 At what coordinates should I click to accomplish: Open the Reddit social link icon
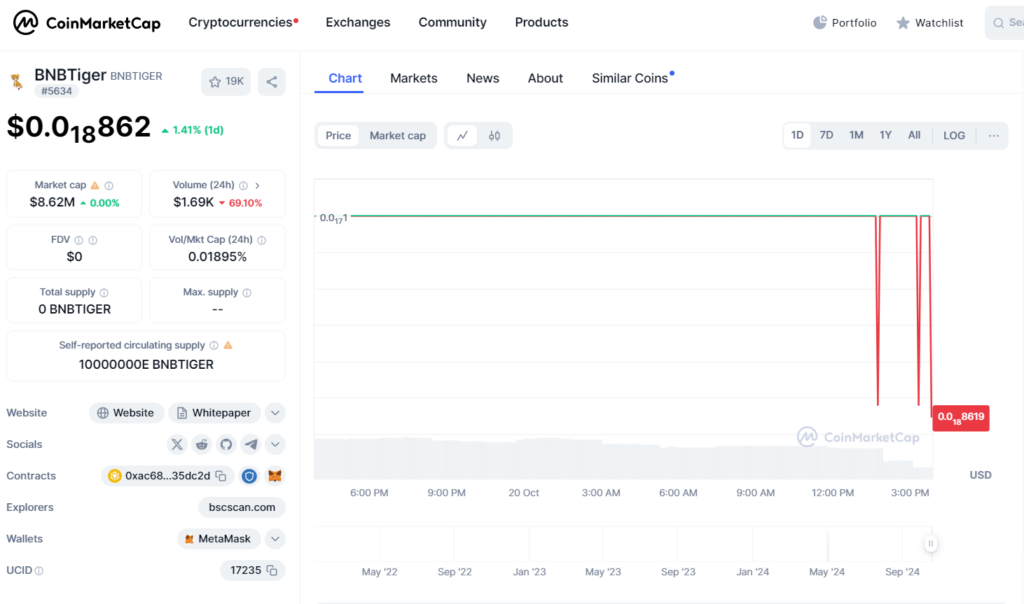202,444
